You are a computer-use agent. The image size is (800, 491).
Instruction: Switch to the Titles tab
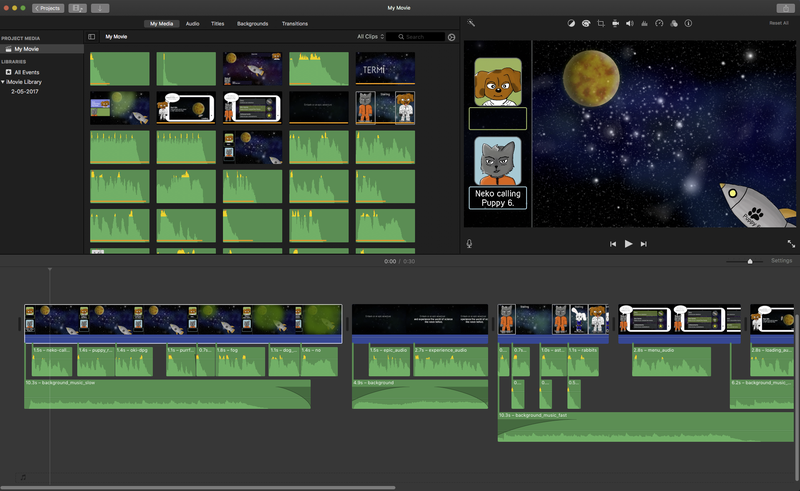pos(219,23)
